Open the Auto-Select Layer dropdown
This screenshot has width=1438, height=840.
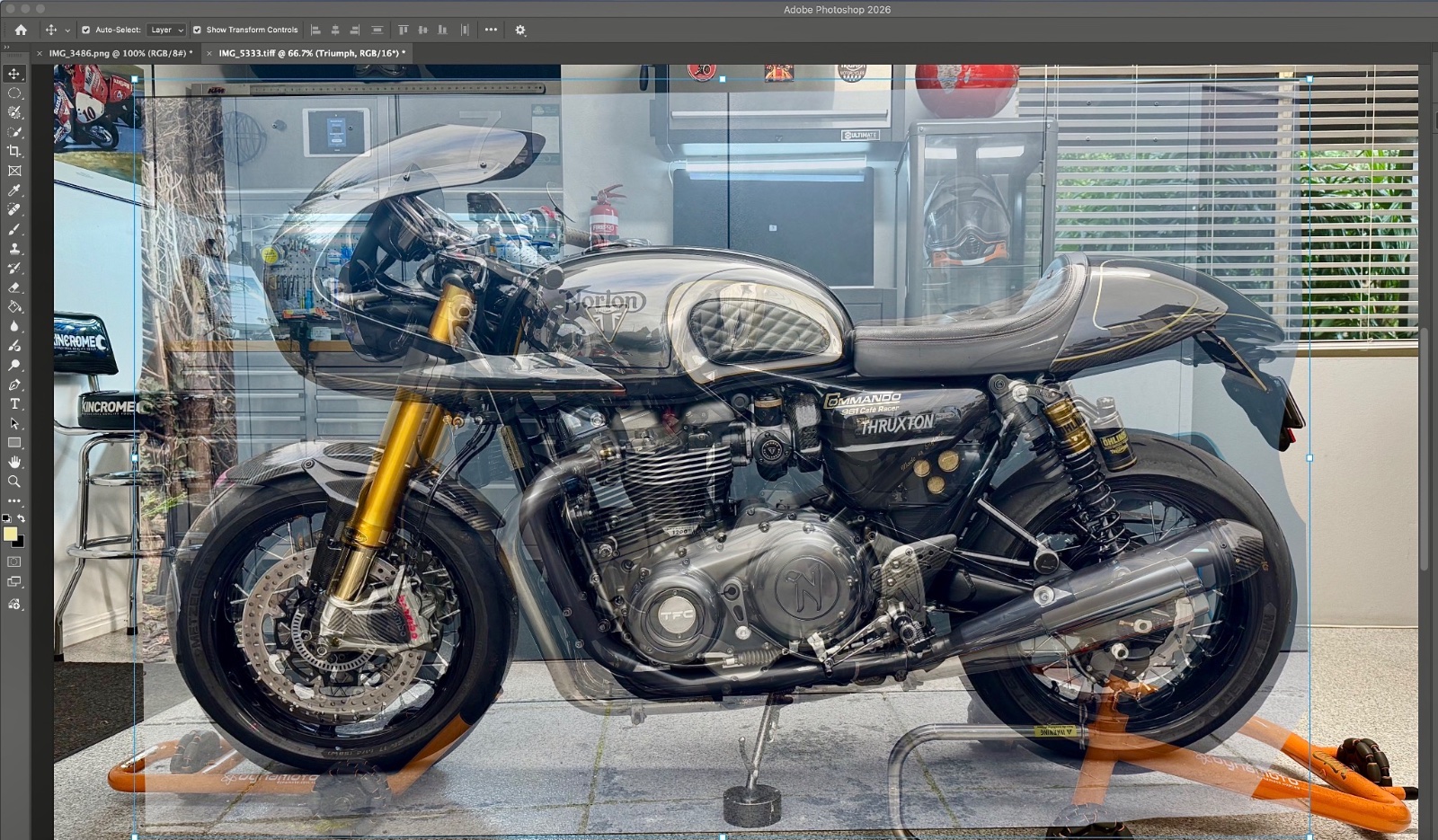point(166,30)
